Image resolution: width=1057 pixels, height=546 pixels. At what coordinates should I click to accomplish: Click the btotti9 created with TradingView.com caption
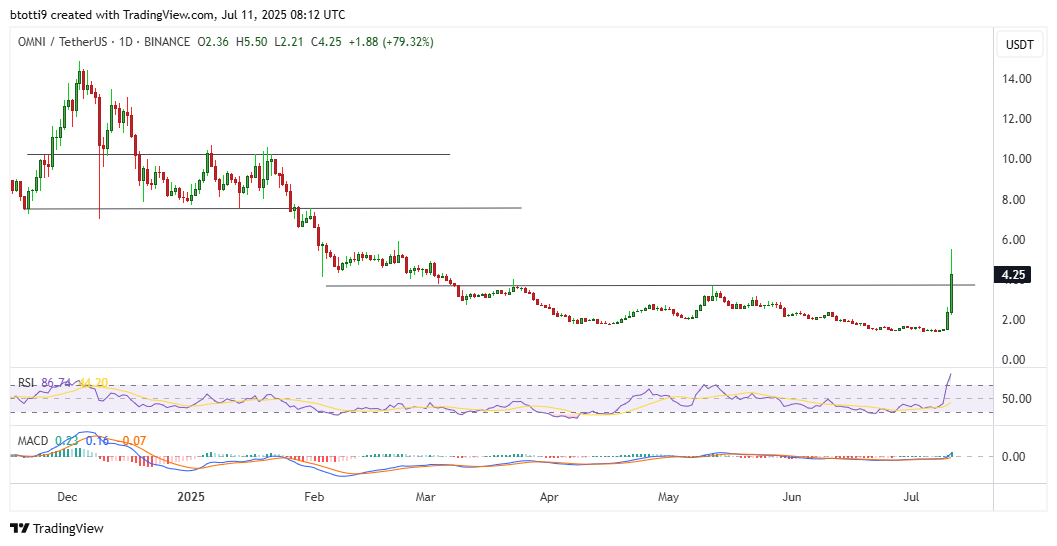(x=178, y=15)
